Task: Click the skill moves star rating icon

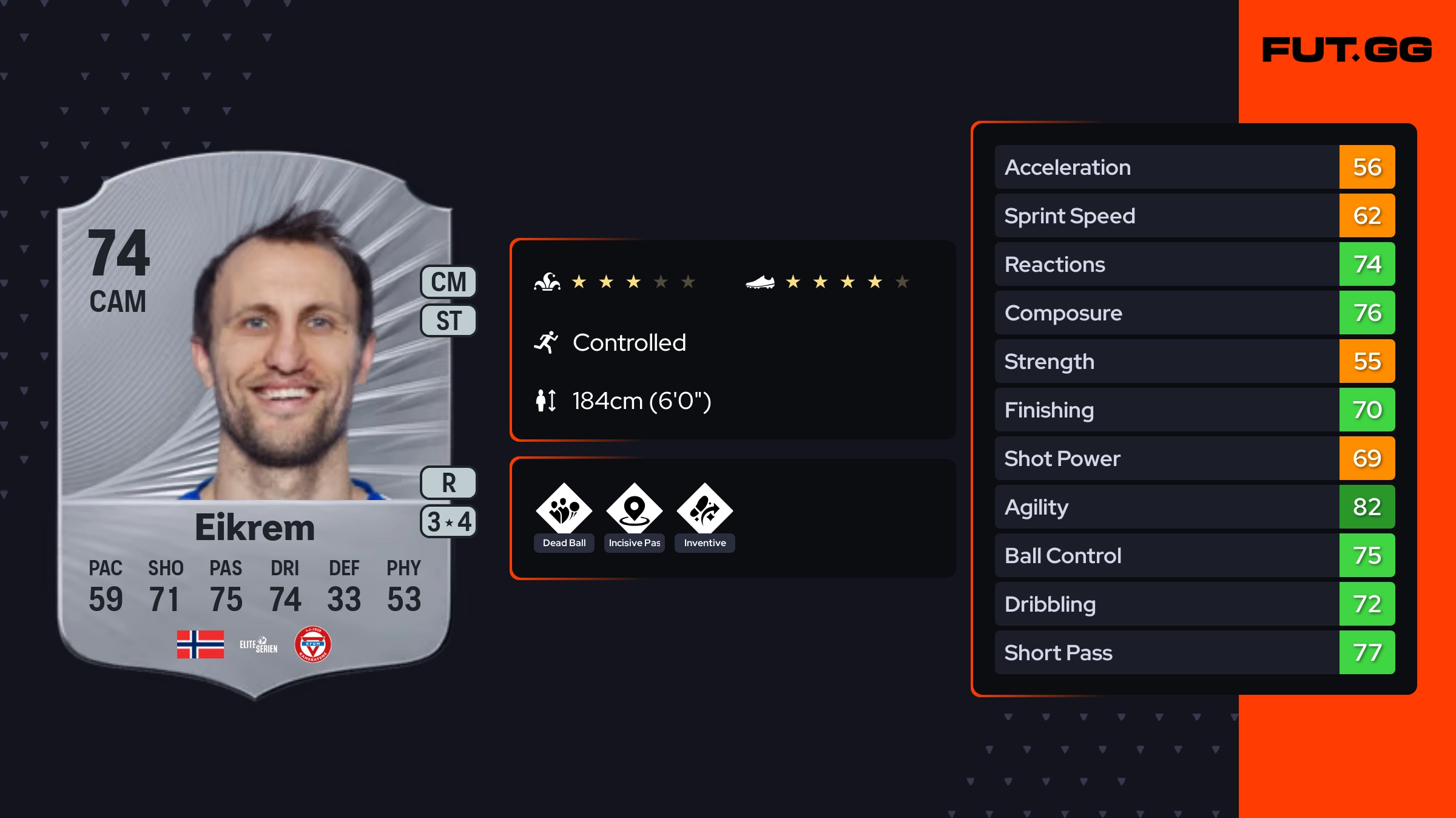Action: click(547, 282)
